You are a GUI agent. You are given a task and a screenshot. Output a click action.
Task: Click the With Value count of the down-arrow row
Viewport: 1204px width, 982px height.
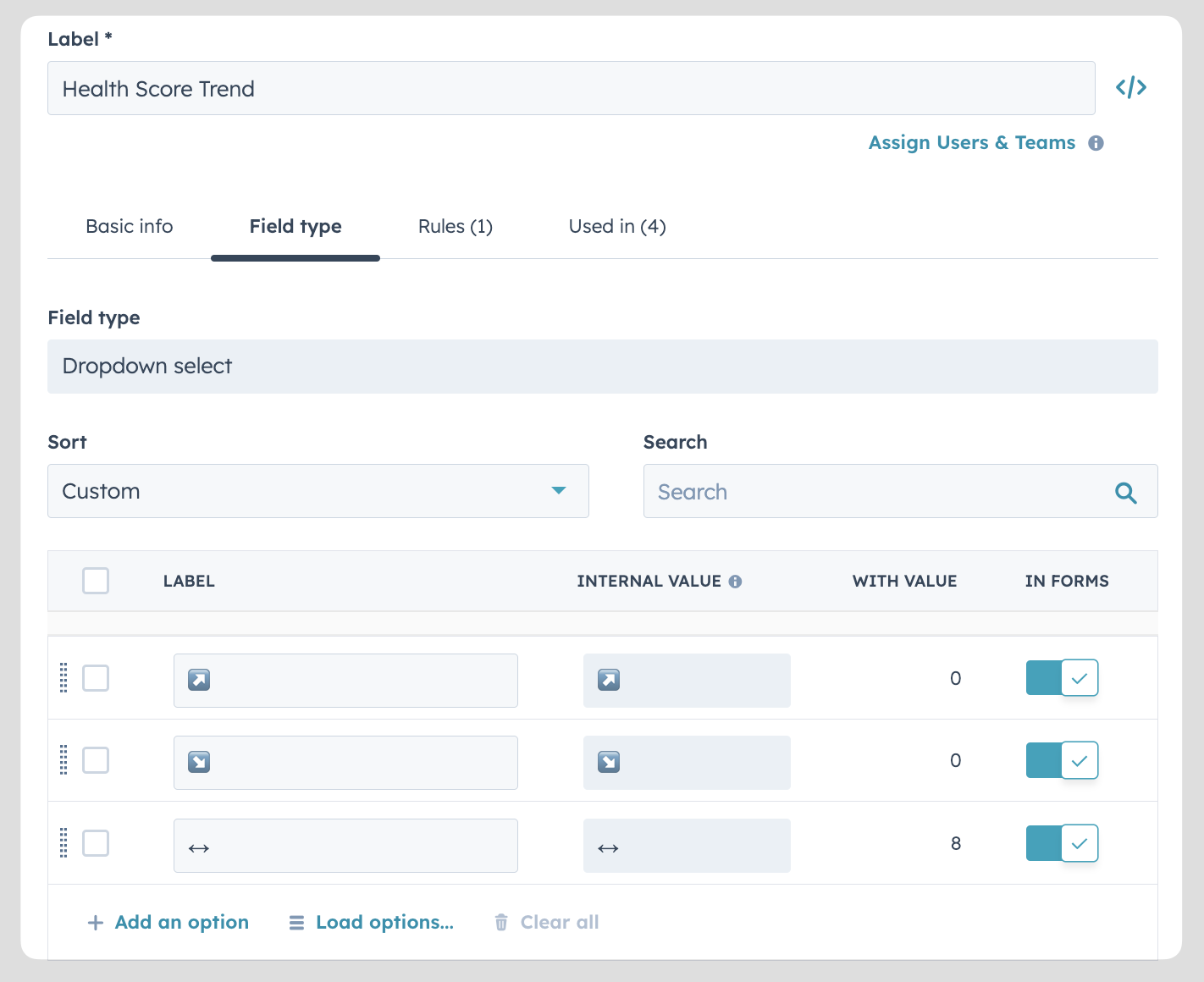956,760
